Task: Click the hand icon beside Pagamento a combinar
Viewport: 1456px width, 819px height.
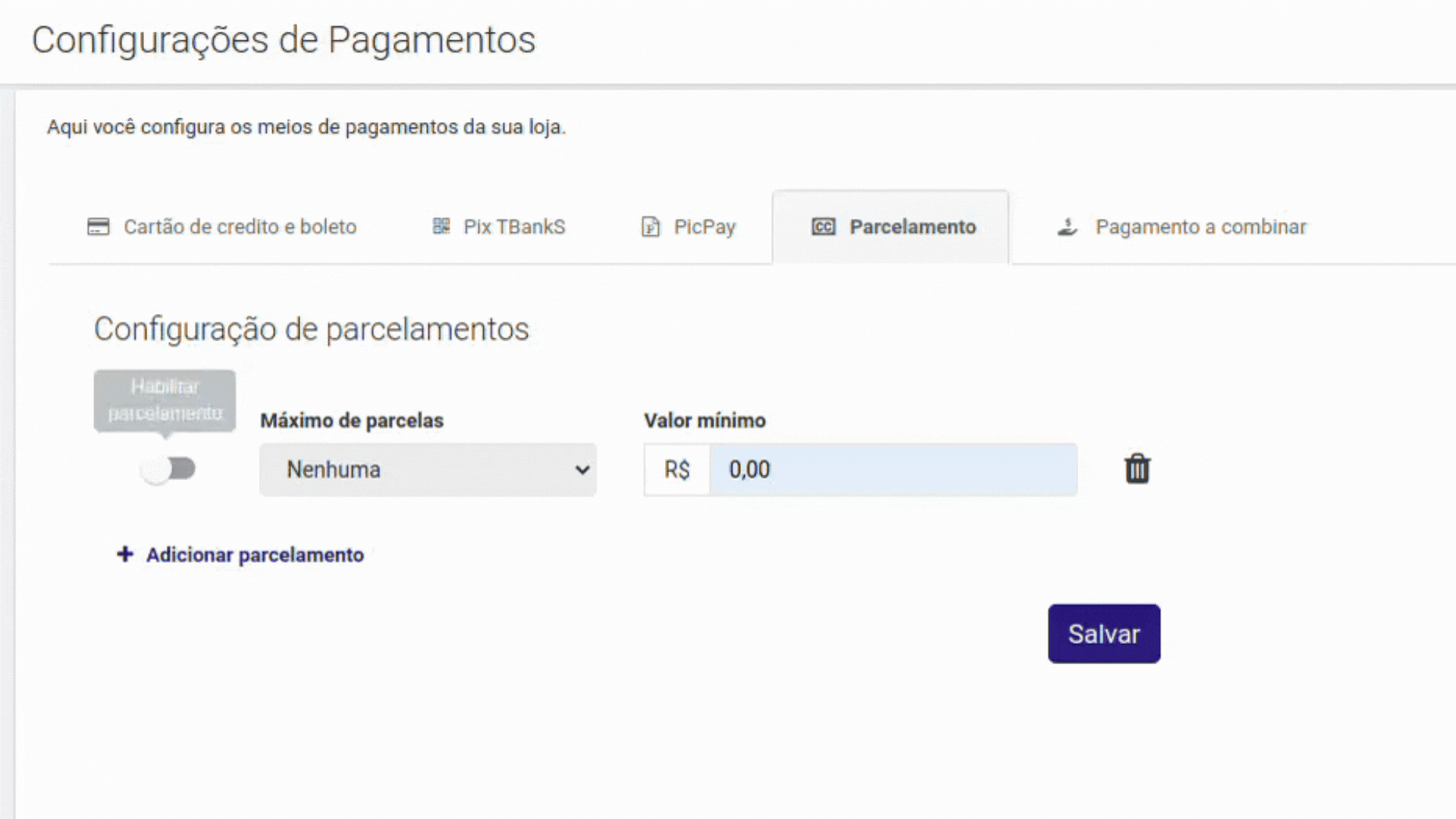Action: click(x=1068, y=227)
